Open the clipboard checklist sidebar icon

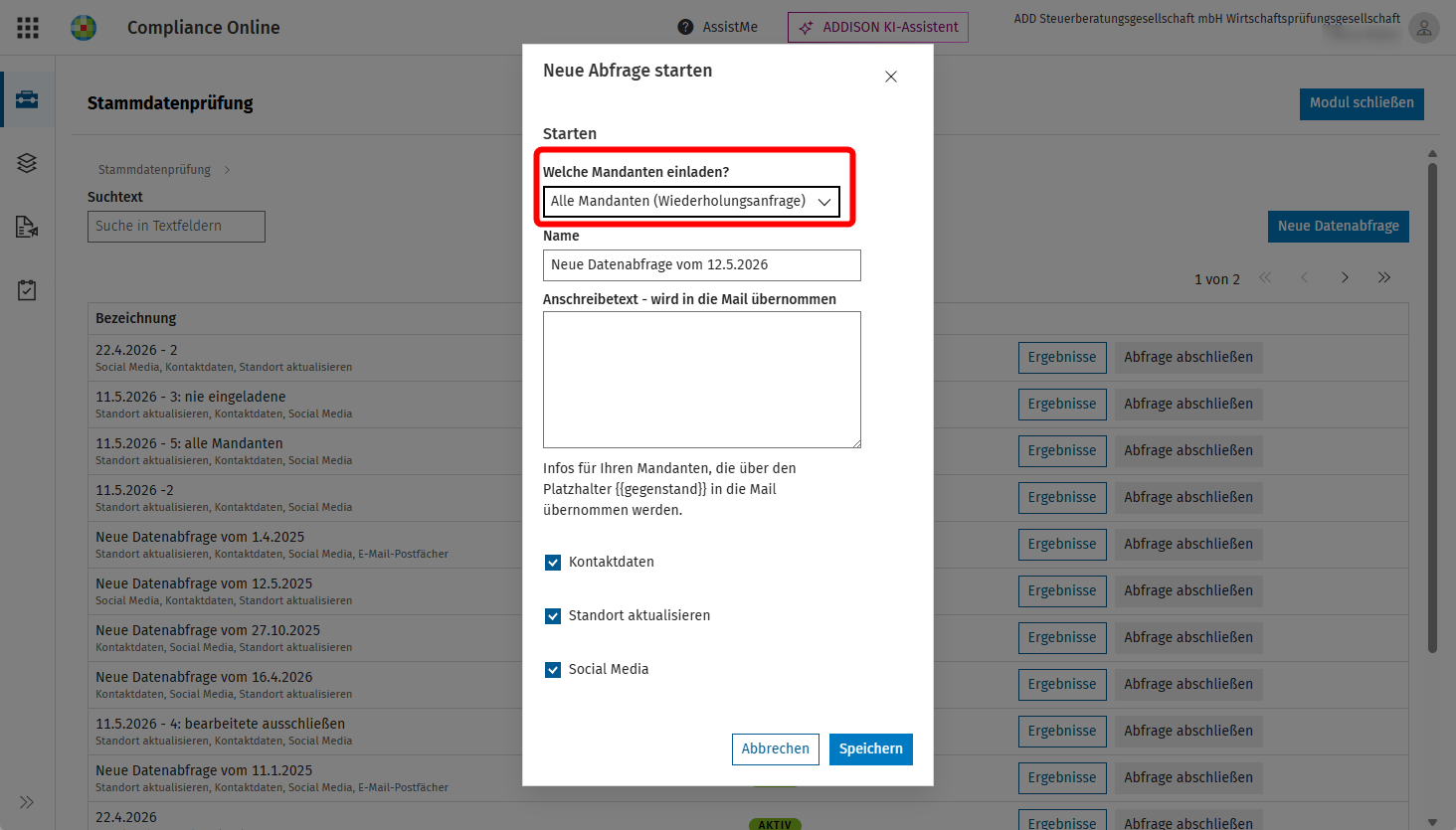27,290
